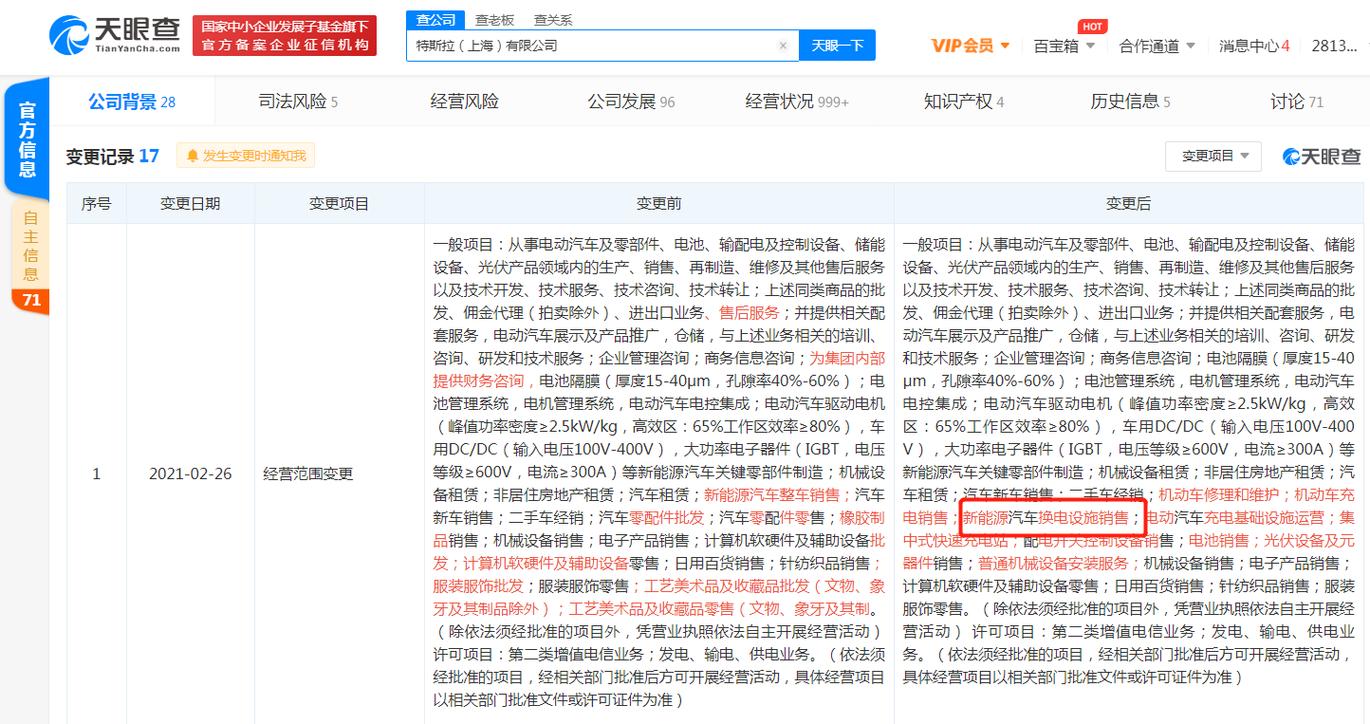Image resolution: width=1370 pixels, height=724 pixels.
Task: Open the 知识产权 tab
Action: [964, 101]
